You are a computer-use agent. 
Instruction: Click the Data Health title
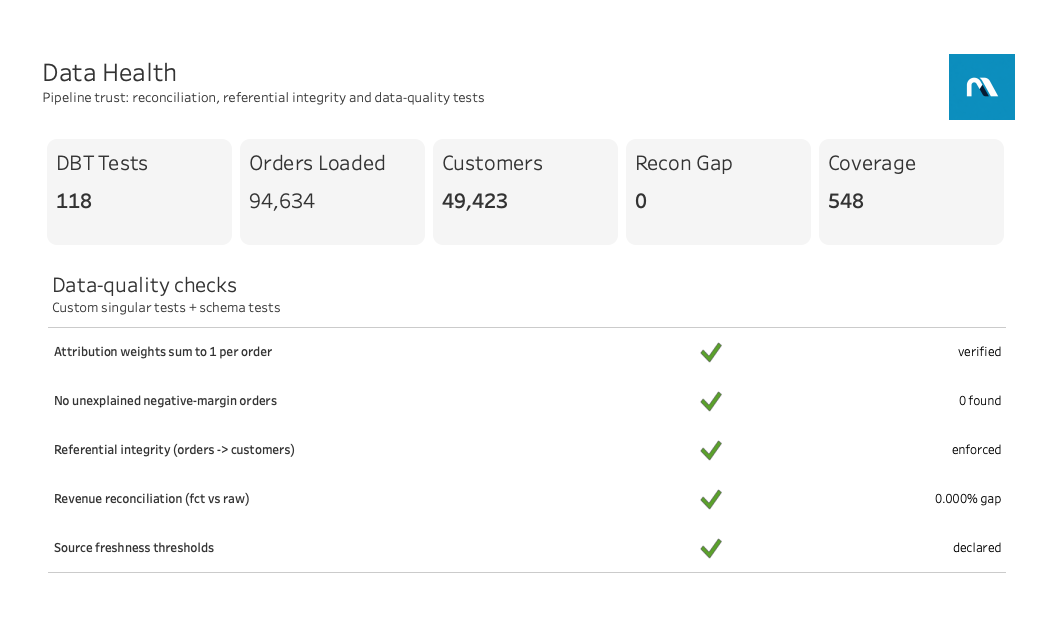pyautogui.click(x=110, y=73)
